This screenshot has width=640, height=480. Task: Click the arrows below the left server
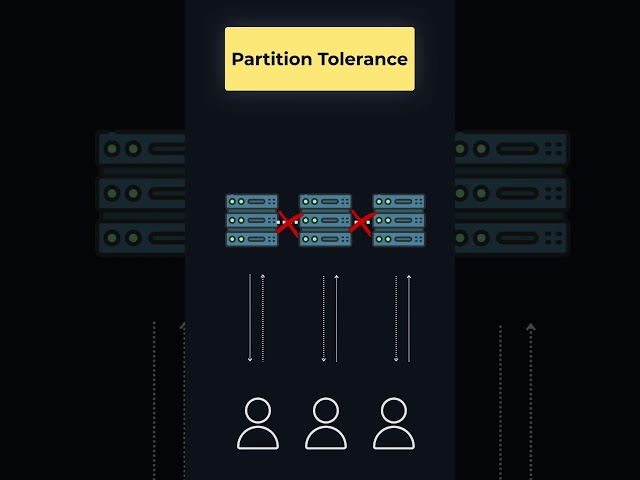pyautogui.click(x=256, y=318)
